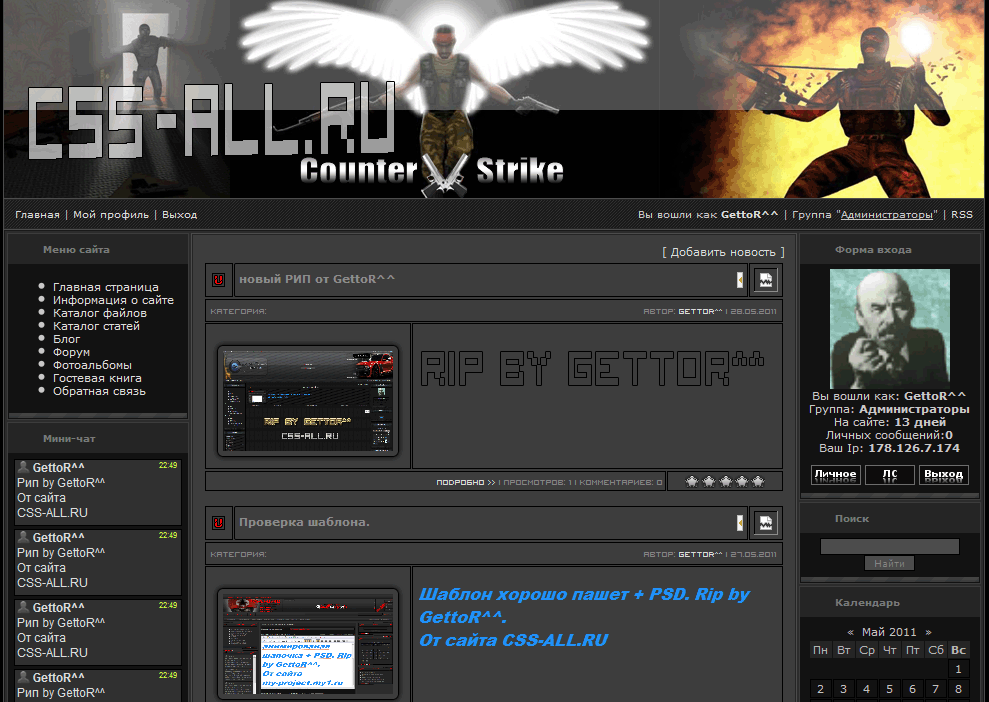This screenshot has height=702, width=989.
Task: Open the news title "Проверка шаблона."
Action: click(x=305, y=522)
